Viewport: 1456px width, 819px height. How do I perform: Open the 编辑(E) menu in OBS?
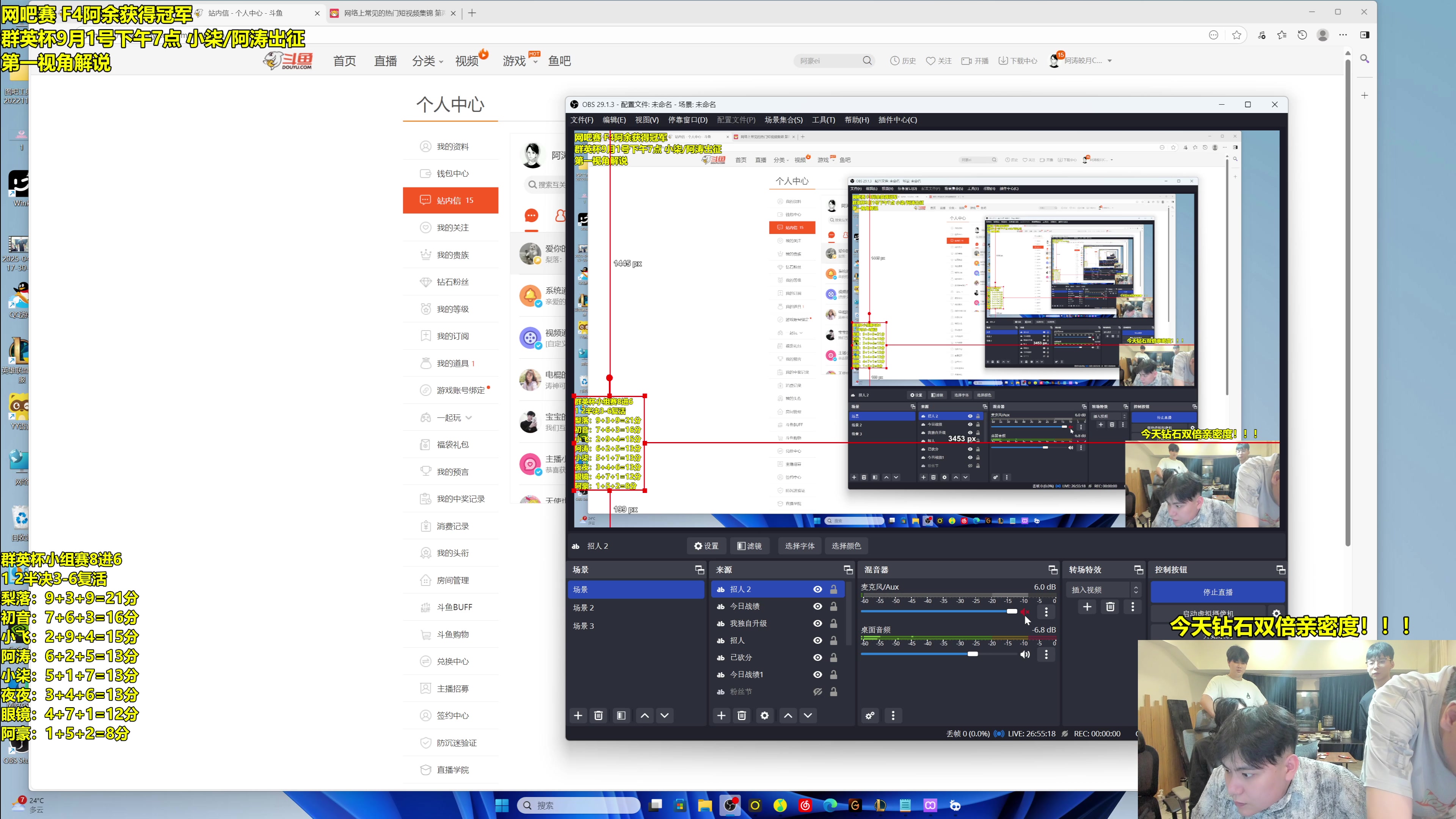614,120
